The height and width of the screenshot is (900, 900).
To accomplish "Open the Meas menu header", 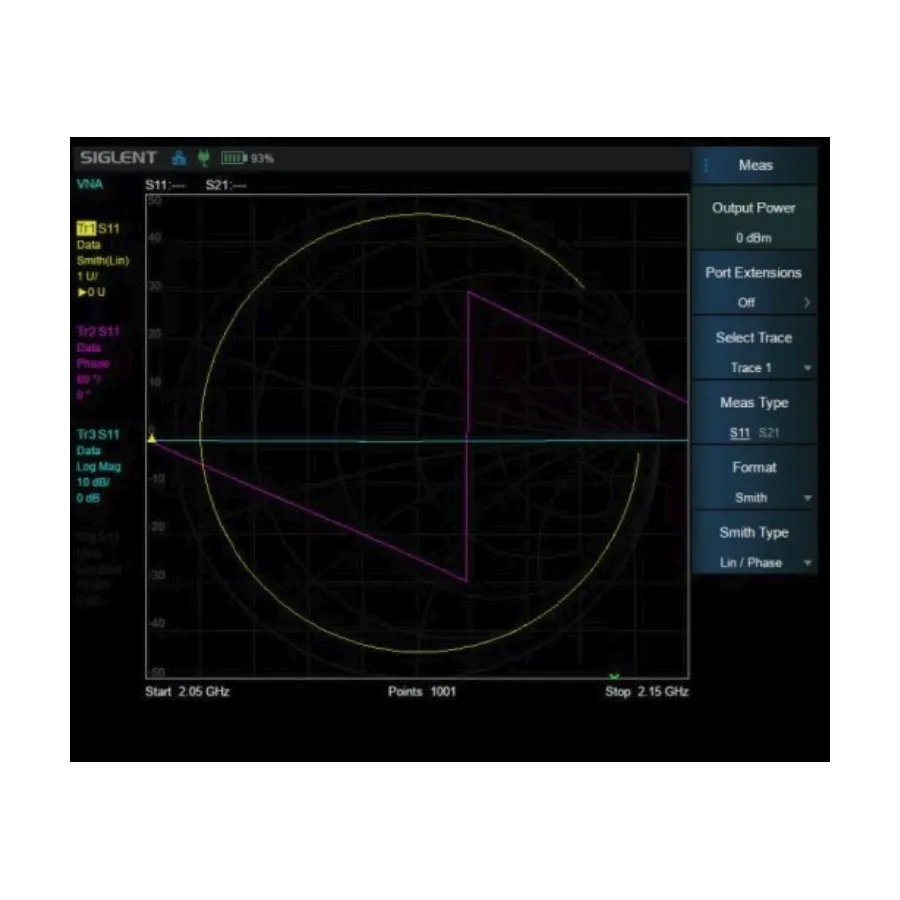I will click(x=757, y=165).
